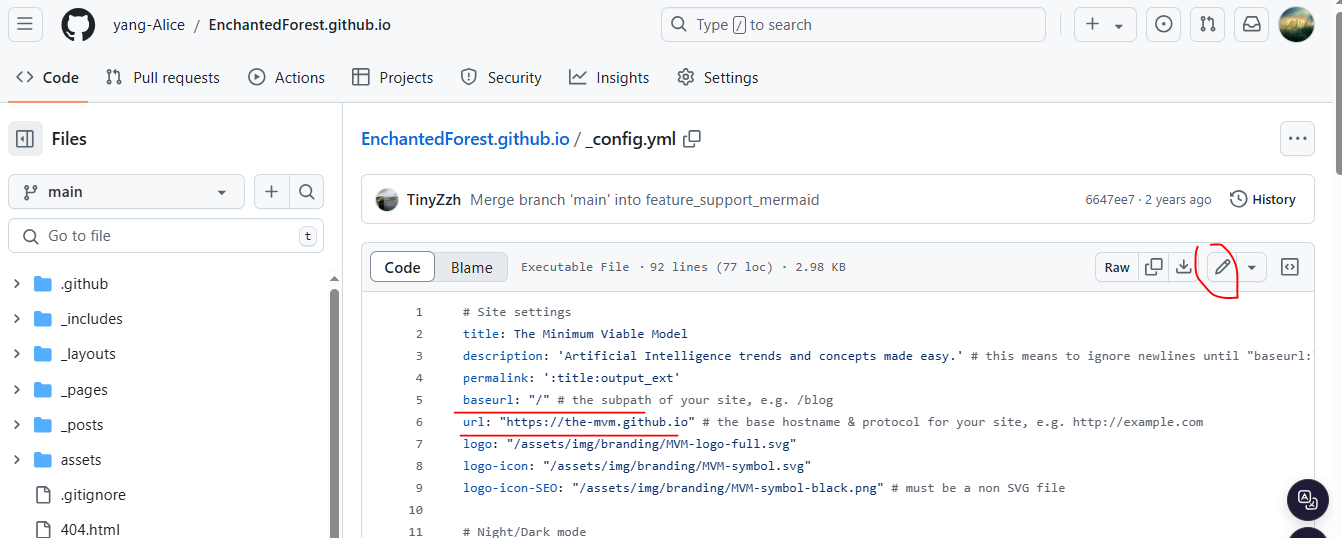Image resolution: width=1342 pixels, height=538 pixels.
Task: Open yang-Alice profile link
Action: (x=149, y=25)
